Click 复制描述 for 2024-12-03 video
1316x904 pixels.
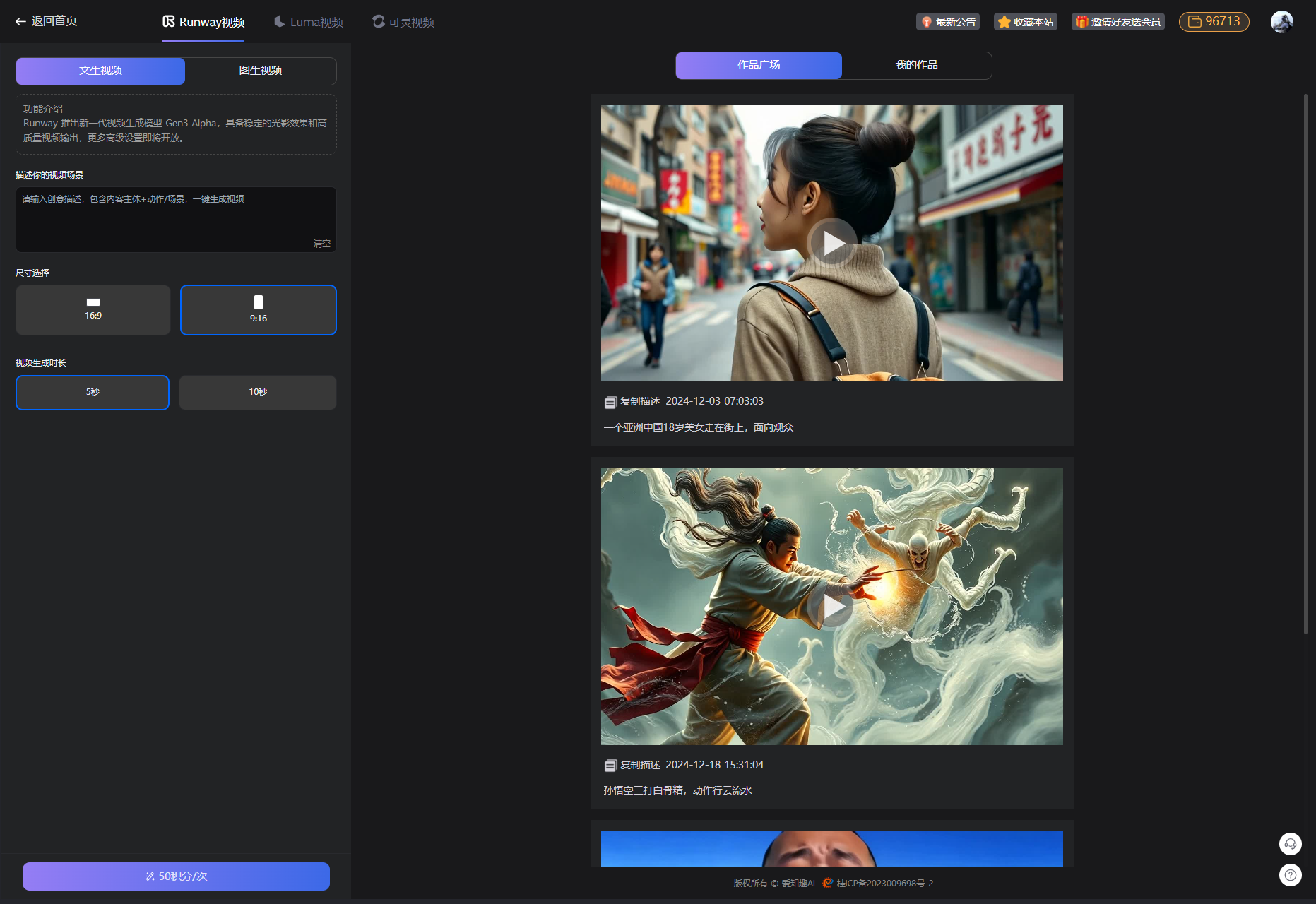pos(640,401)
